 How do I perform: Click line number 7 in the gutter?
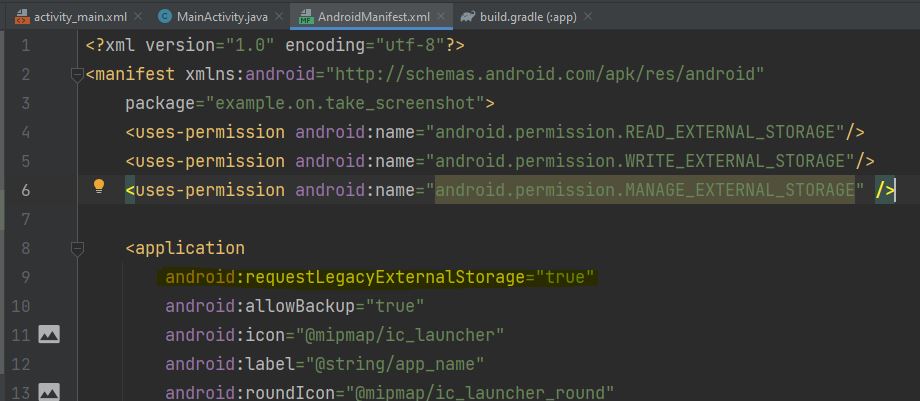tap(25, 219)
